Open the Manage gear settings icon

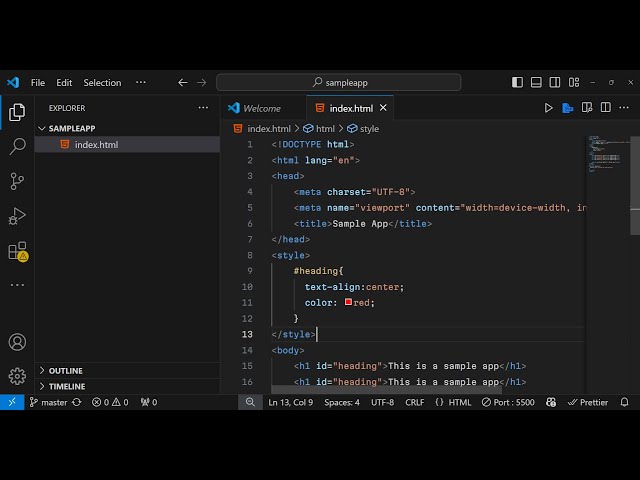click(17, 376)
